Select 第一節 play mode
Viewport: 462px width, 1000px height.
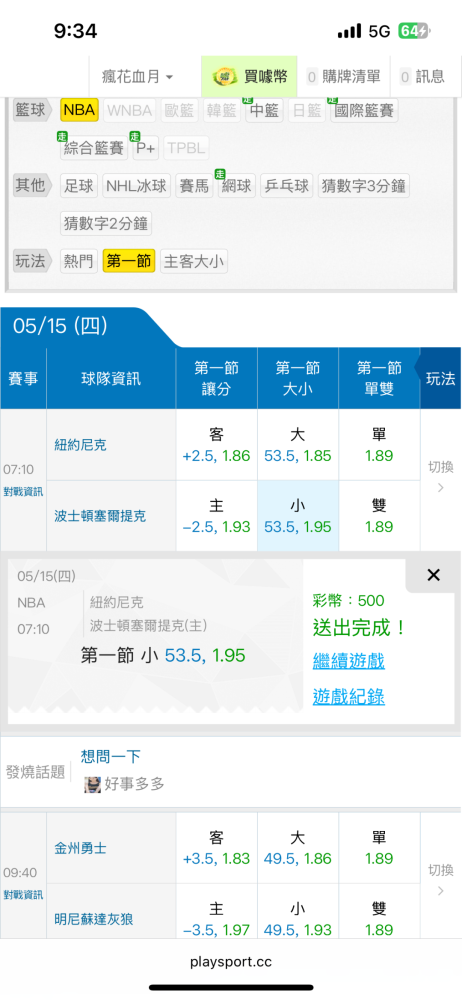[129, 261]
